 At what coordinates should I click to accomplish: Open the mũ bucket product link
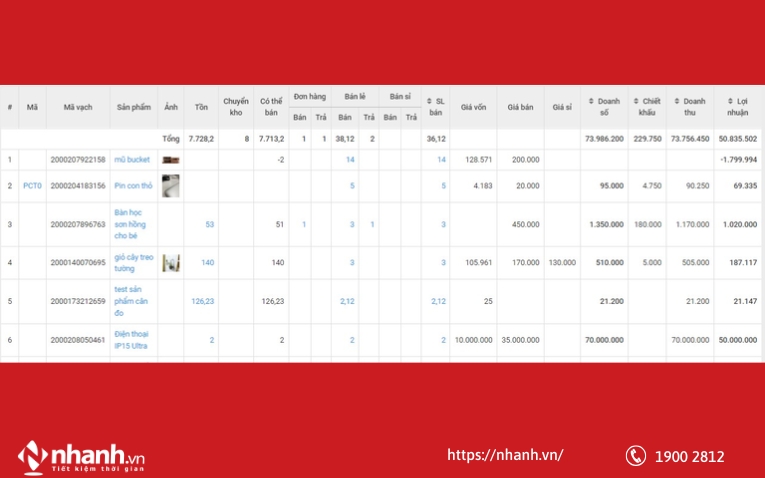pyautogui.click(x=130, y=160)
